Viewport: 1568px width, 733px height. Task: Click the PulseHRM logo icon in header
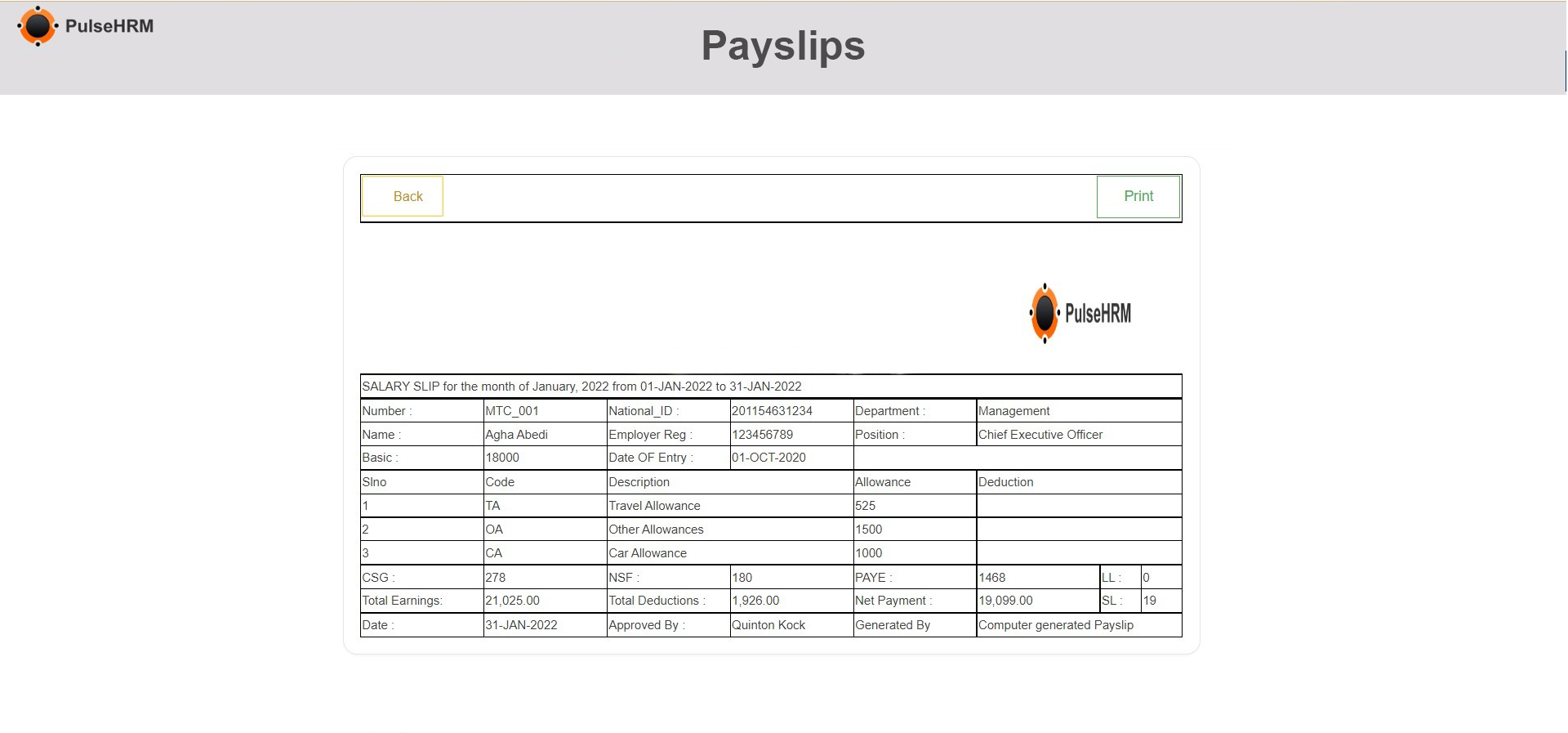pyautogui.click(x=38, y=26)
